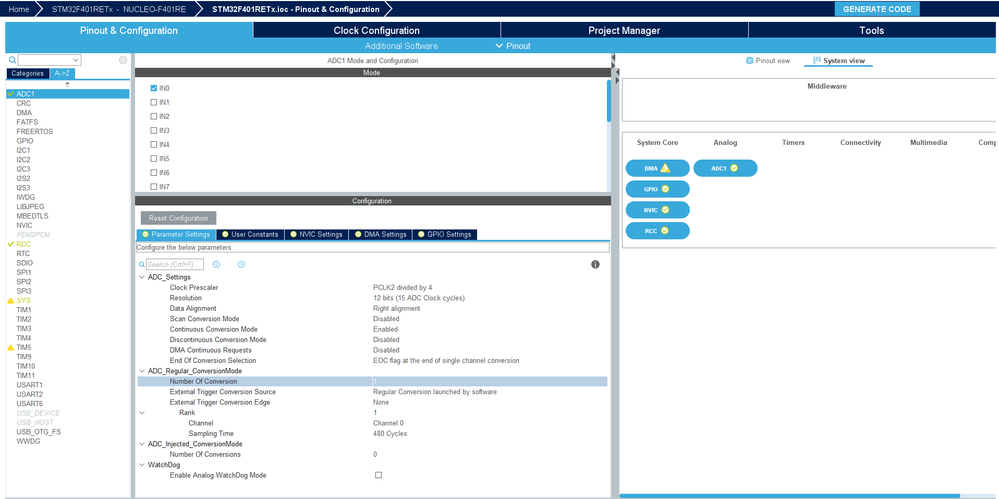Click the parameter search field

coord(175,264)
